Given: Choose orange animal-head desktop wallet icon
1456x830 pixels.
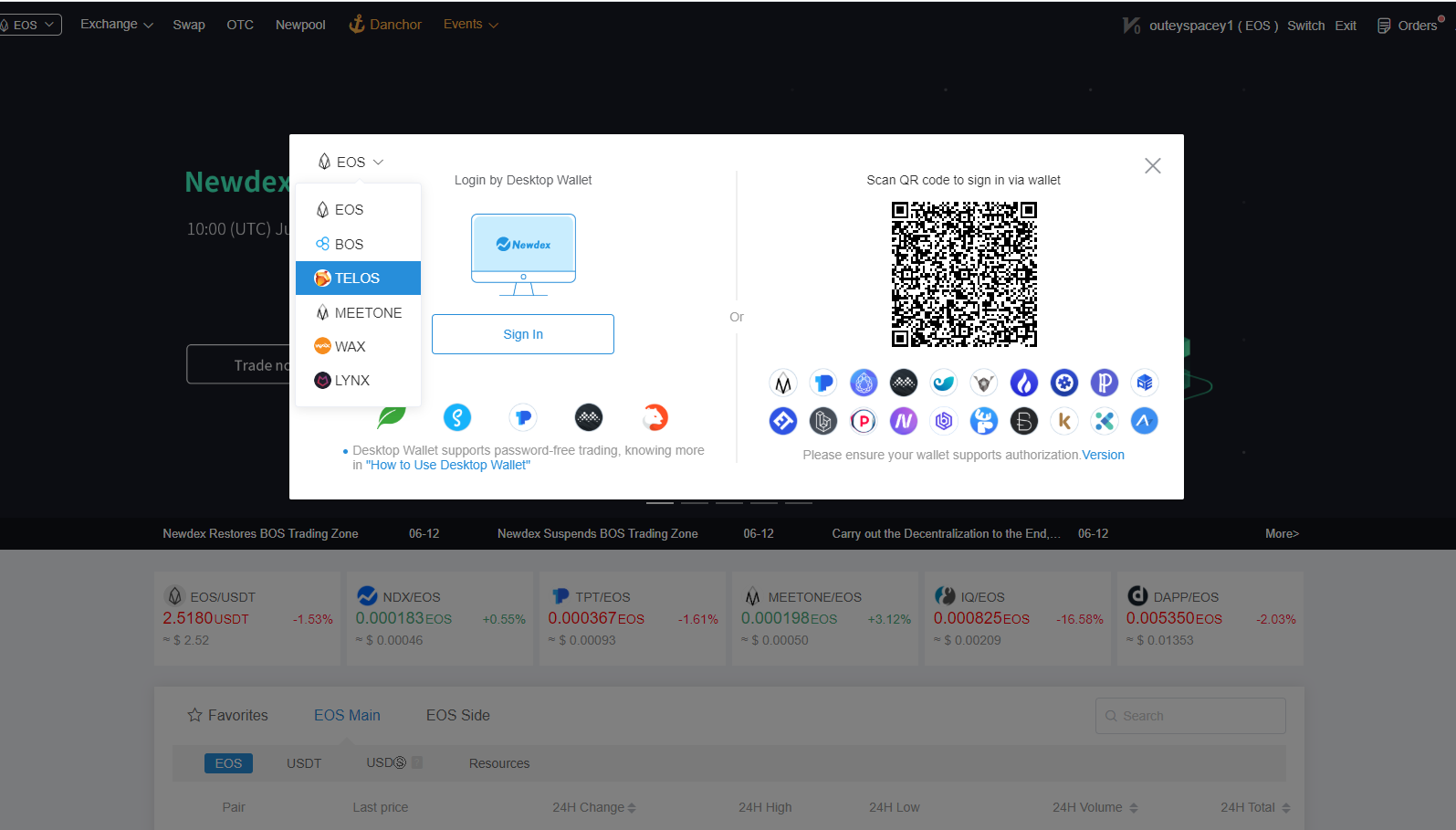Looking at the screenshot, I should tap(655, 417).
